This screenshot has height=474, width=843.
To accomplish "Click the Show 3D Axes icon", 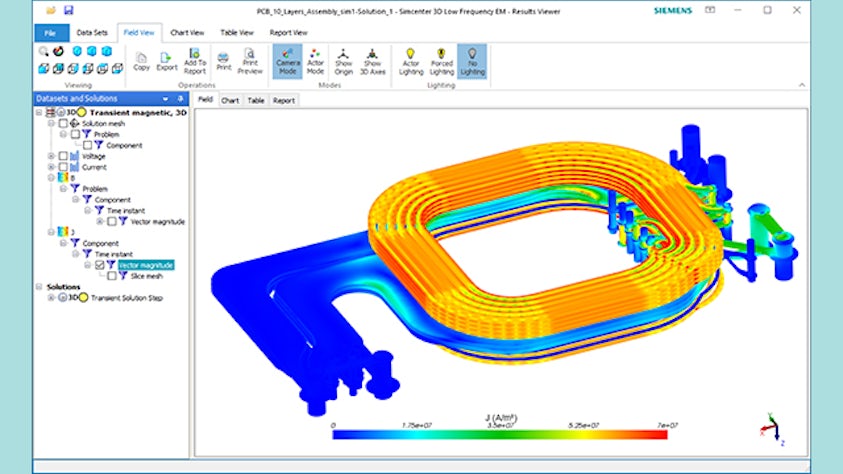I will [x=372, y=61].
